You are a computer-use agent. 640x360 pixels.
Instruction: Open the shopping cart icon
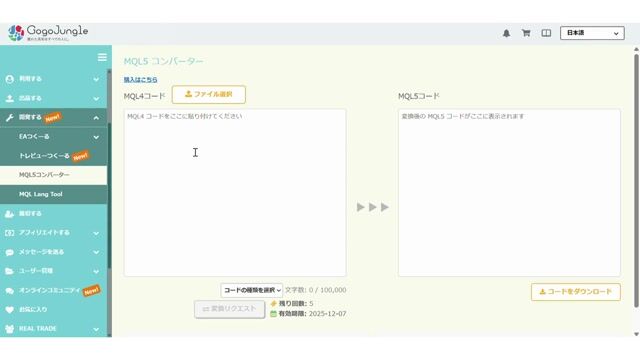click(526, 33)
